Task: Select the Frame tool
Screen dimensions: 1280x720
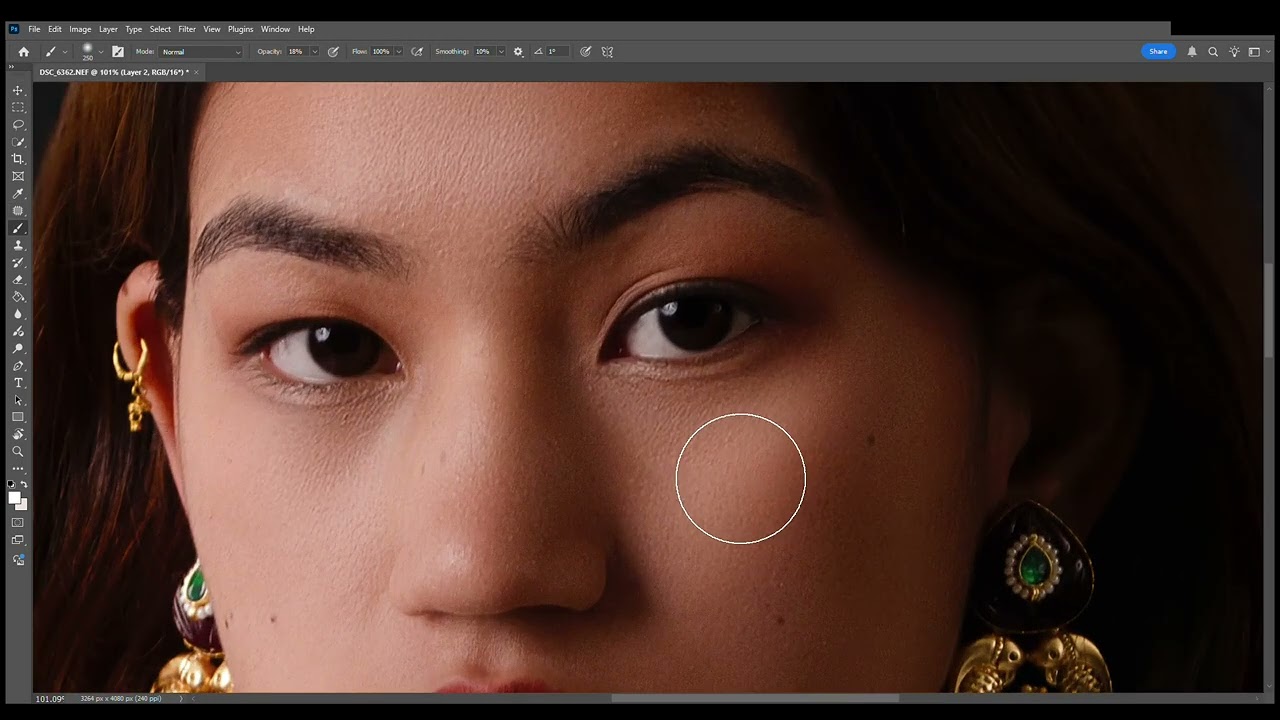Action: click(18, 176)
